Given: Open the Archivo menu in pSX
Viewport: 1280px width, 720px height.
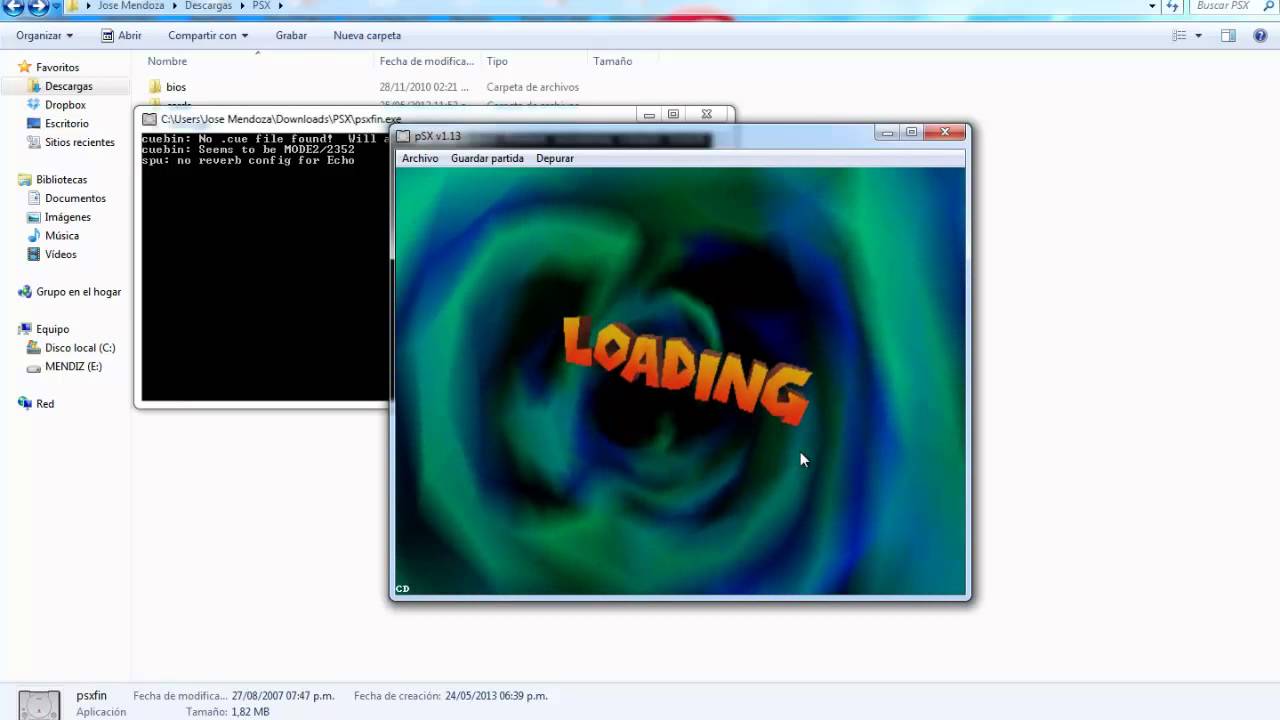Looking at the screenshot, I should 420,158.
